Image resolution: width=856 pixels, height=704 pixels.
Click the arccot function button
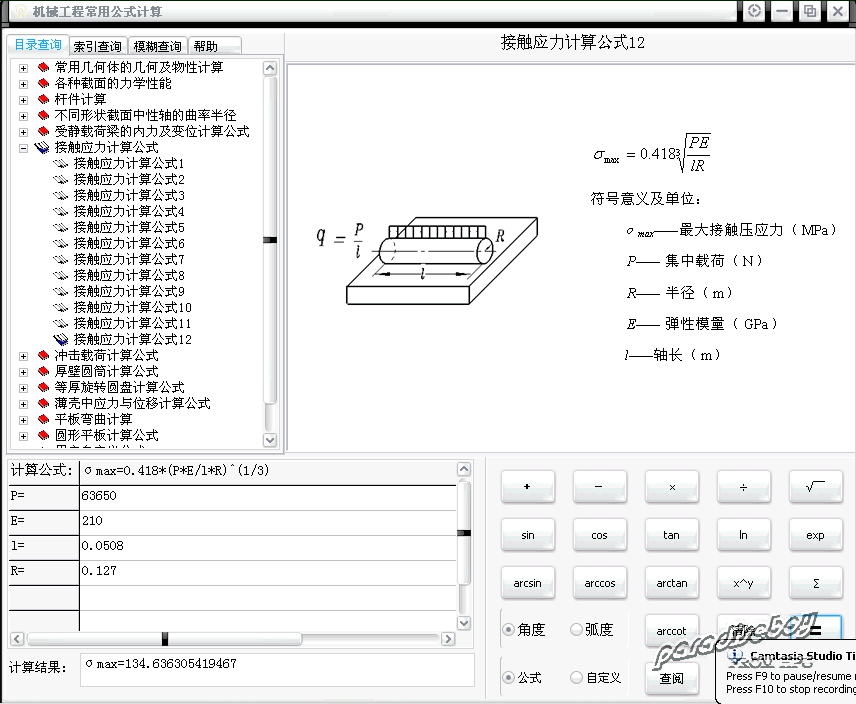pyautogui.click(x=672, y=630)
